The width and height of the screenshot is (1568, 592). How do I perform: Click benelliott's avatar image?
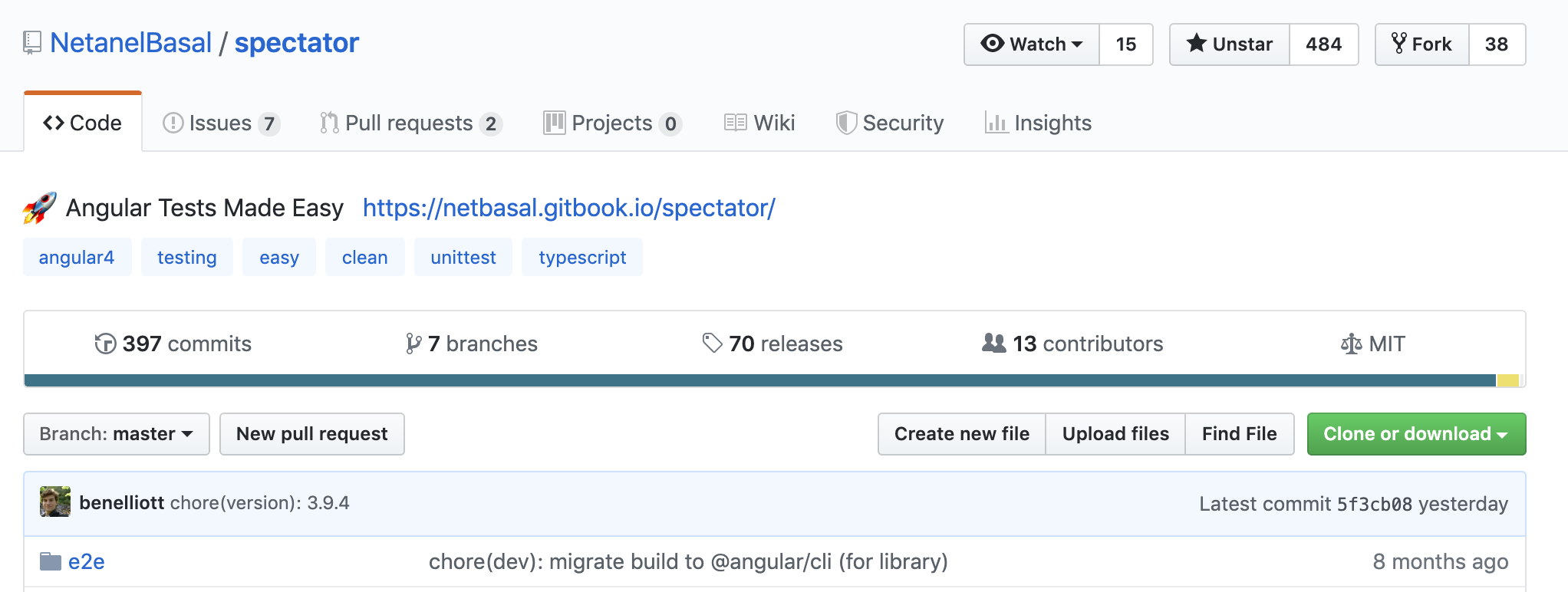coord(55,502)
